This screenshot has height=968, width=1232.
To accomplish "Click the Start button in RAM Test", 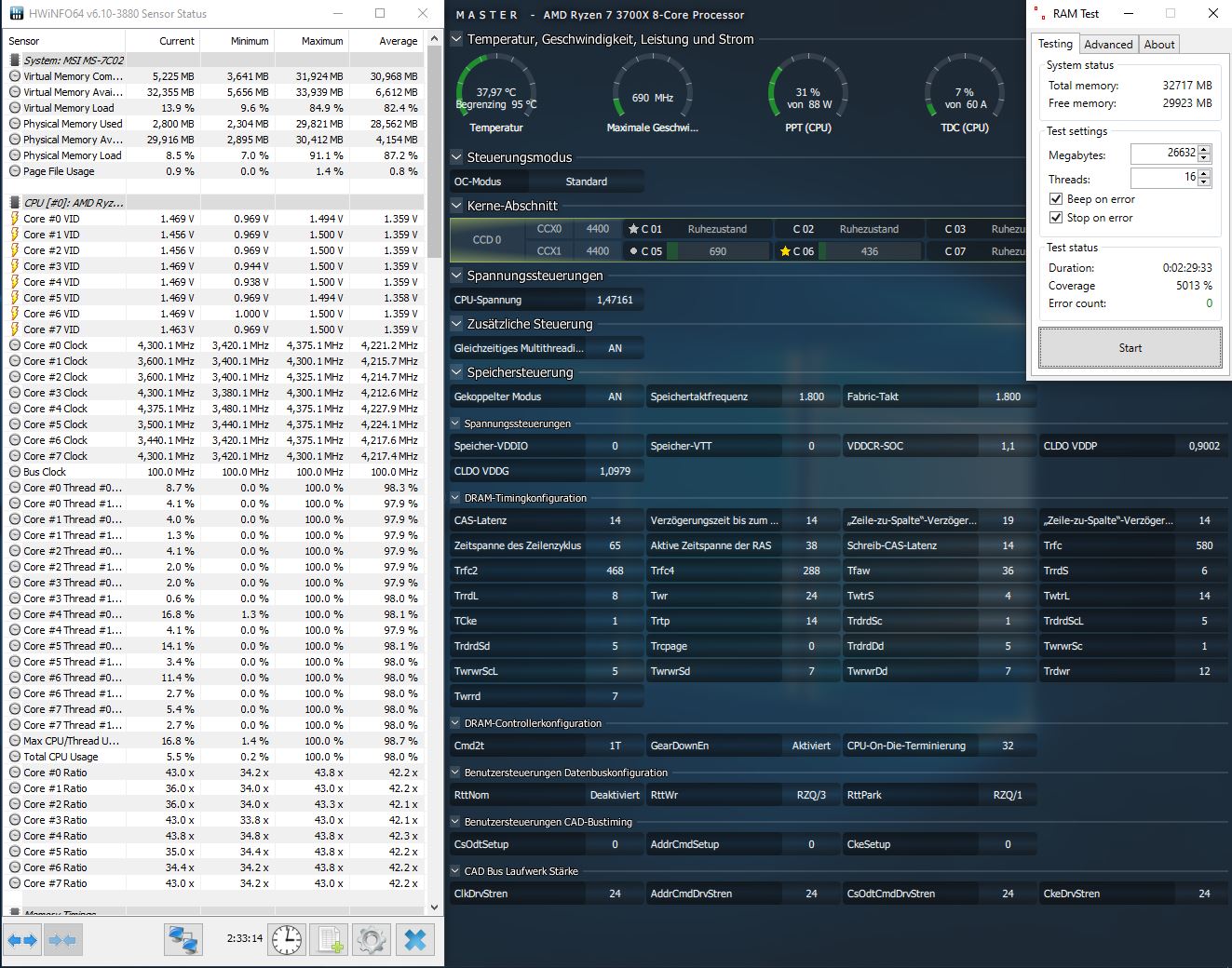I will point(1130,348).
